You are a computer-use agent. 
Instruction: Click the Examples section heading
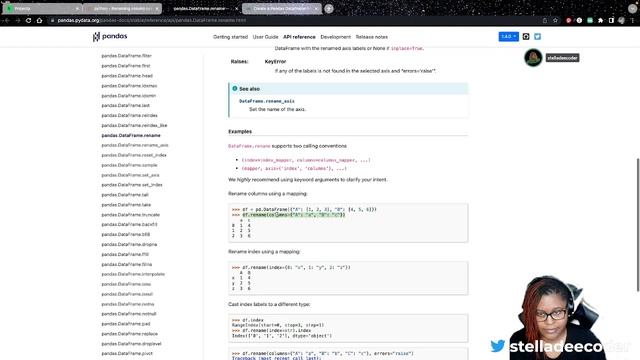tap(240, 131)
